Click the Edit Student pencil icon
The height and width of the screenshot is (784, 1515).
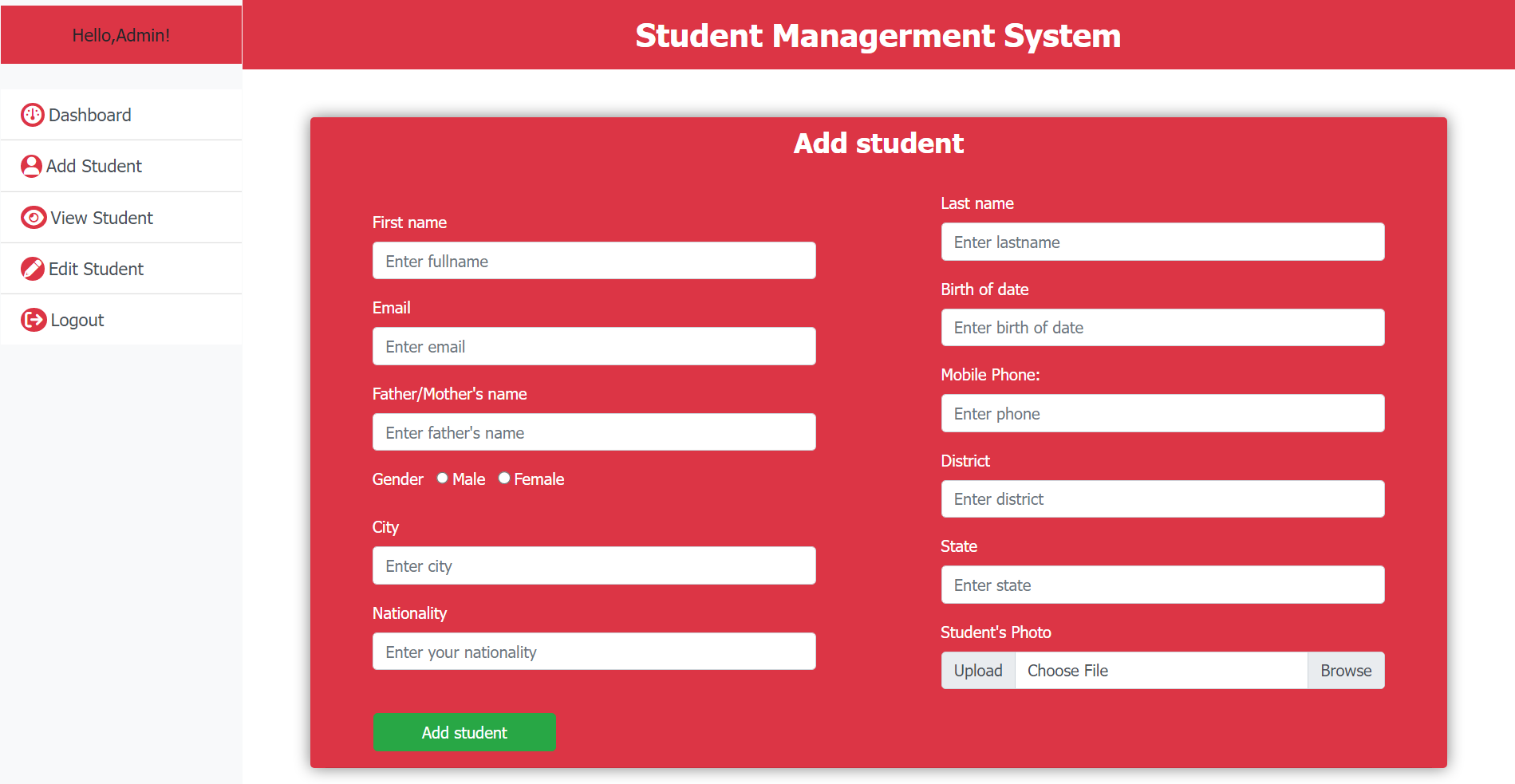pos(32,269)
